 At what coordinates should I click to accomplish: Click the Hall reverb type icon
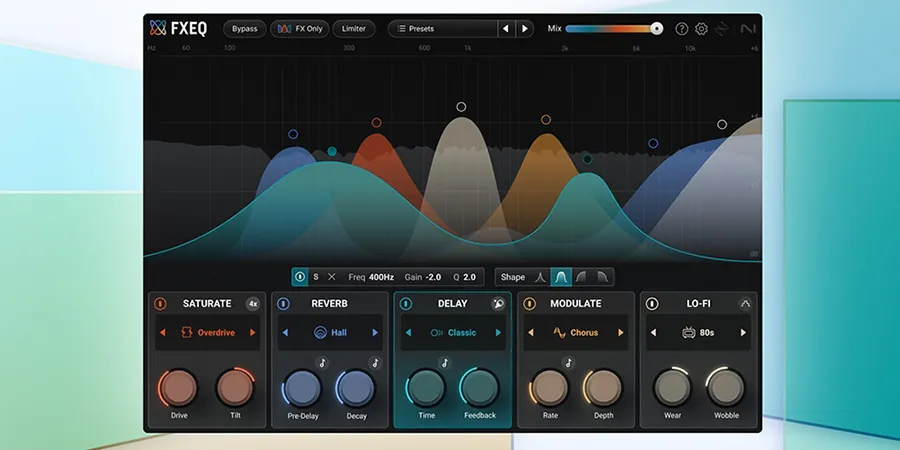pyautogui.click(x=320, y=332)
